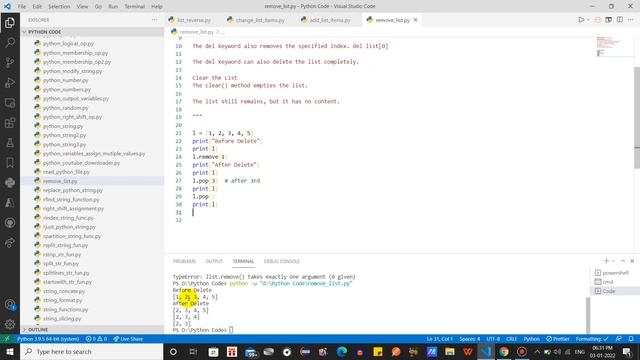
Task: Open run options dropdown arrow beside play button
Action: tap(588, 20)
